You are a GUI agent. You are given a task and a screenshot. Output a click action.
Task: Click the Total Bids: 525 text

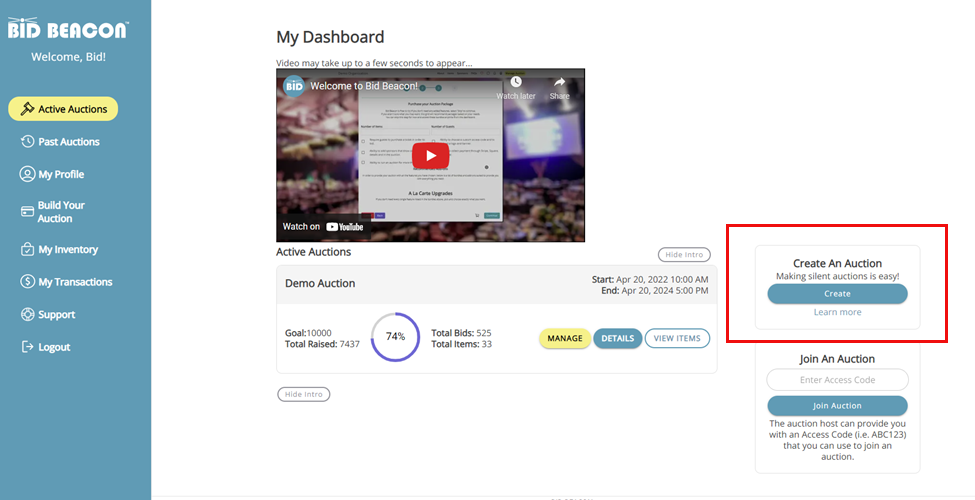click(461, 333)
